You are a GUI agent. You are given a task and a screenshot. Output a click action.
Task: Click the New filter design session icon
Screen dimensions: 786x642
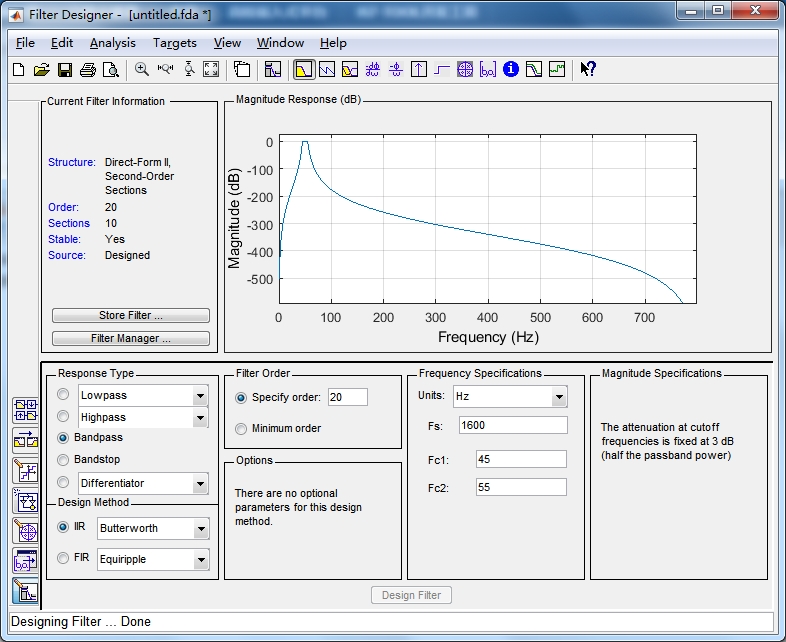(x=19, y=70)
